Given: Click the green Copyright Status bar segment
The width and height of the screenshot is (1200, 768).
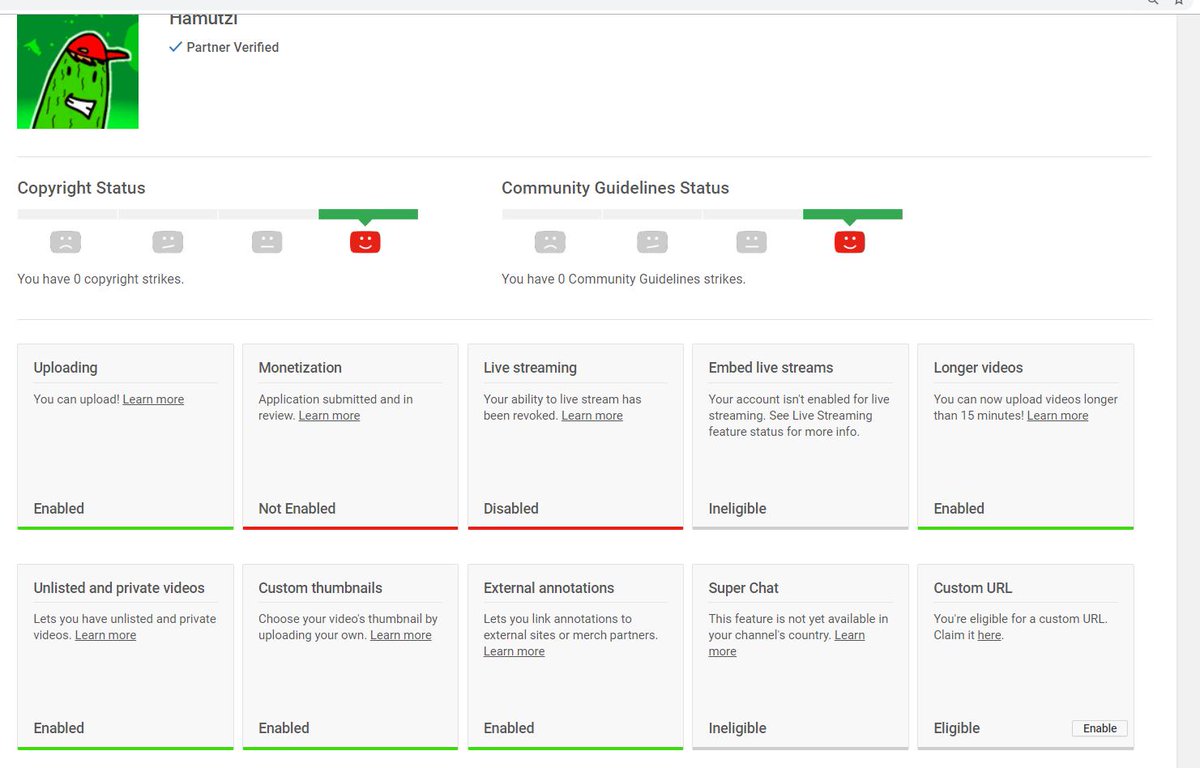Looking at the screenshot, I should pyautogui.click(x=368, y=214).
